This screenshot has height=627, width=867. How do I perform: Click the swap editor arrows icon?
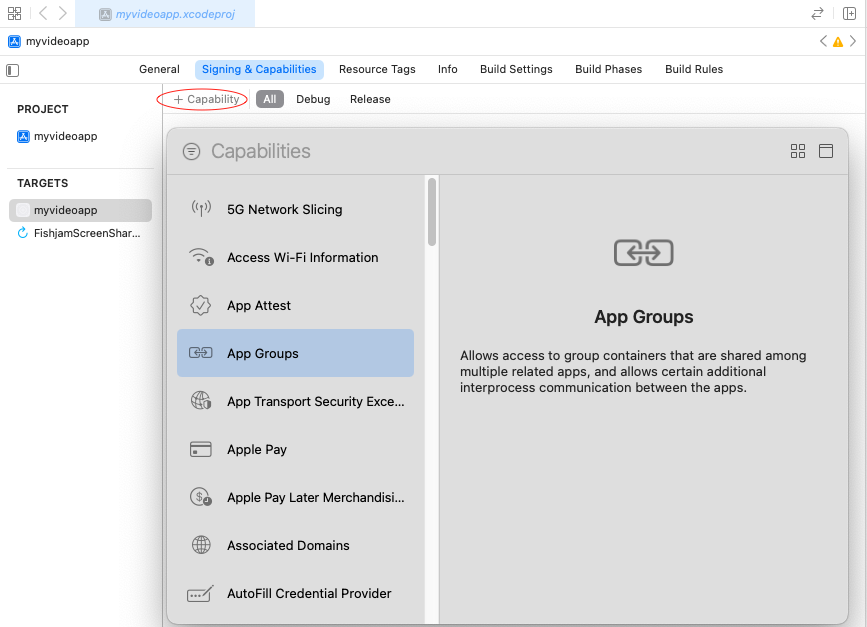817,13
